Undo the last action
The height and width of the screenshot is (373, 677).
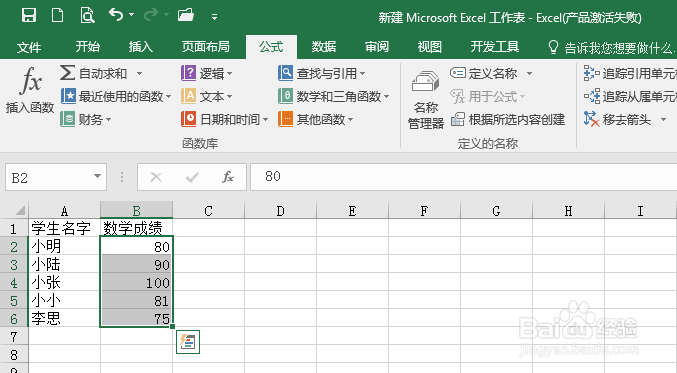(115, 15)
